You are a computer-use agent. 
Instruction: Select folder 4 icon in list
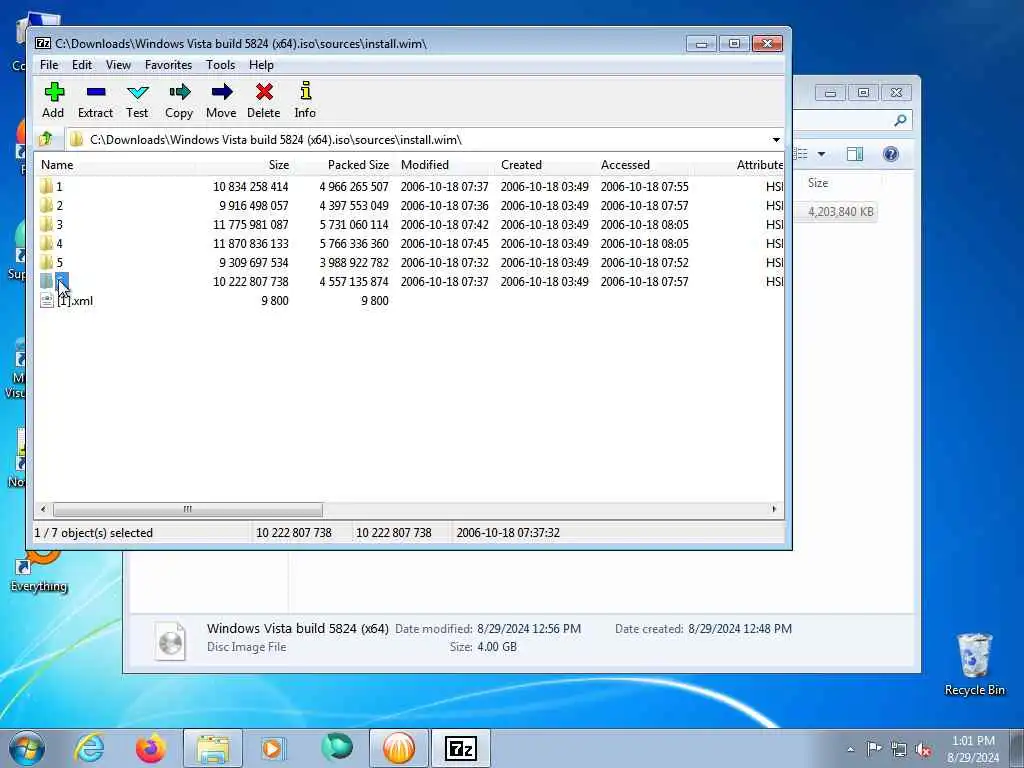point(46,243)
